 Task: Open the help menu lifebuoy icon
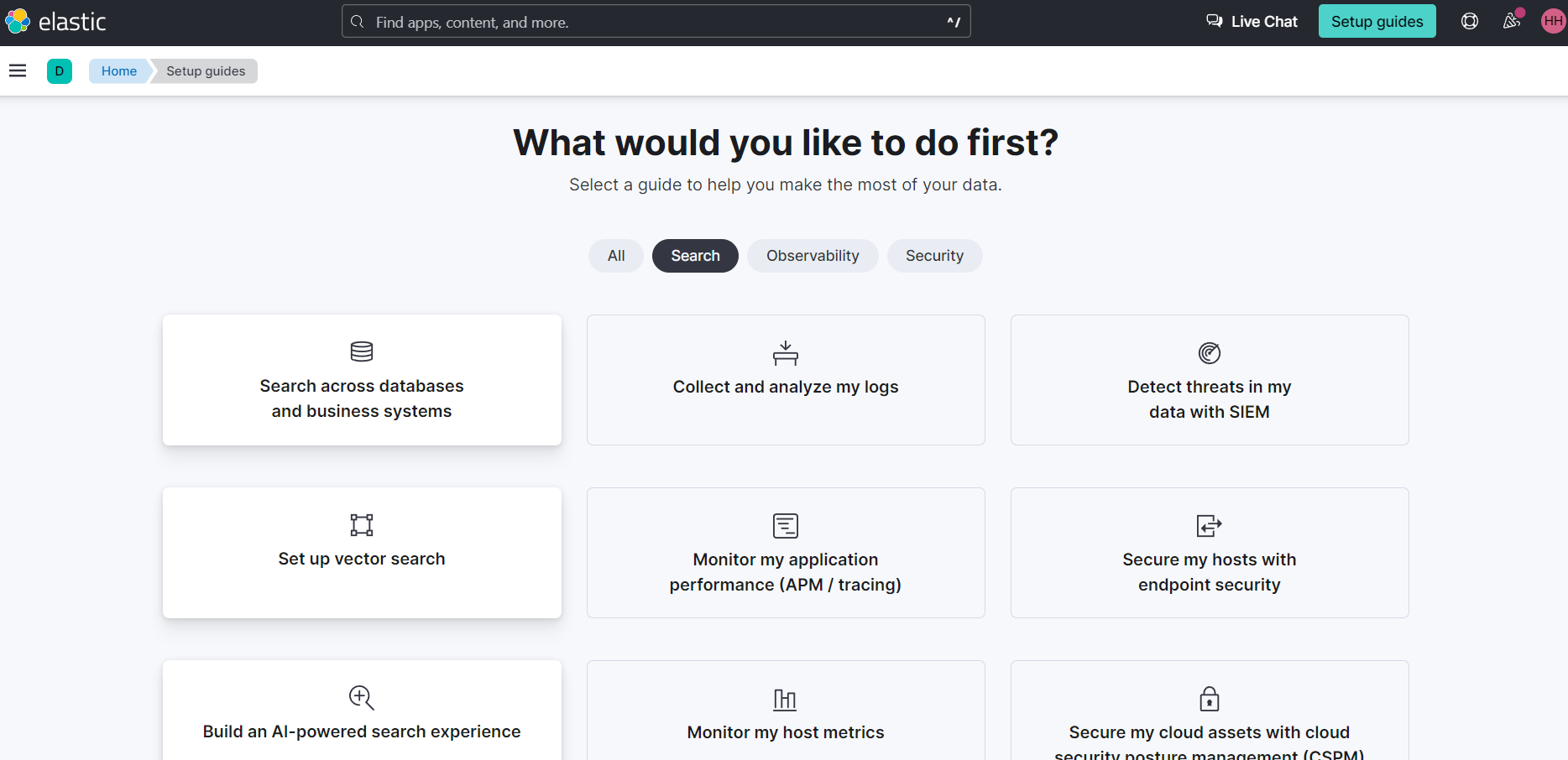click(x=1469, y=22)
